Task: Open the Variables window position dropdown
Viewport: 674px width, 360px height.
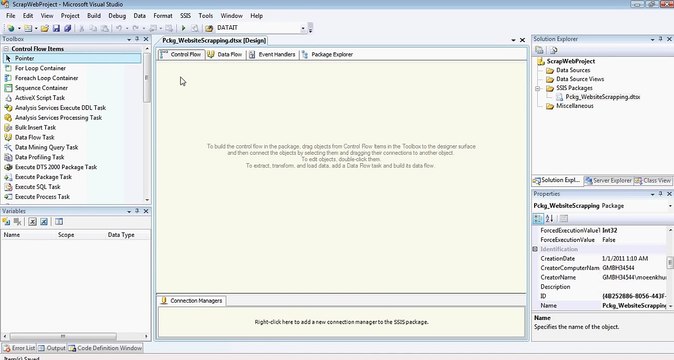Action: (x=129, y=211)
